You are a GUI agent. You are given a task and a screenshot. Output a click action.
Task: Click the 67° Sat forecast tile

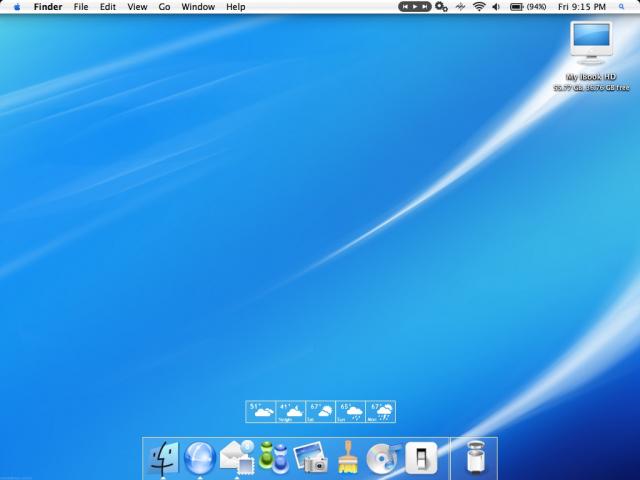[320, 411]
